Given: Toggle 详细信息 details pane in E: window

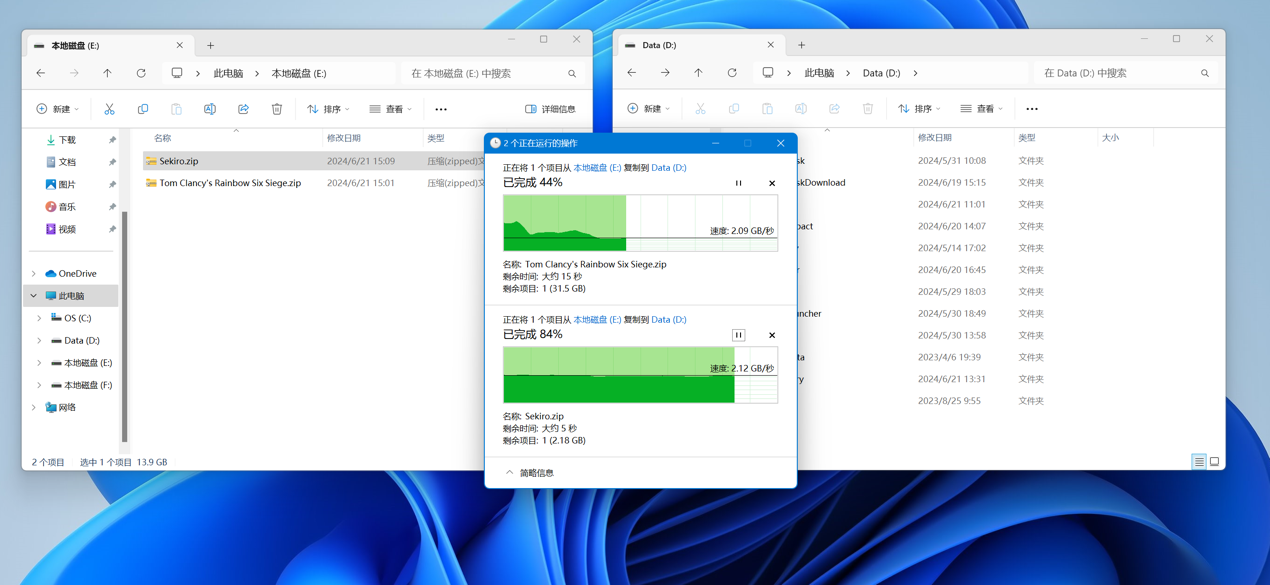Looking at the screenshot, I should 550,109.
